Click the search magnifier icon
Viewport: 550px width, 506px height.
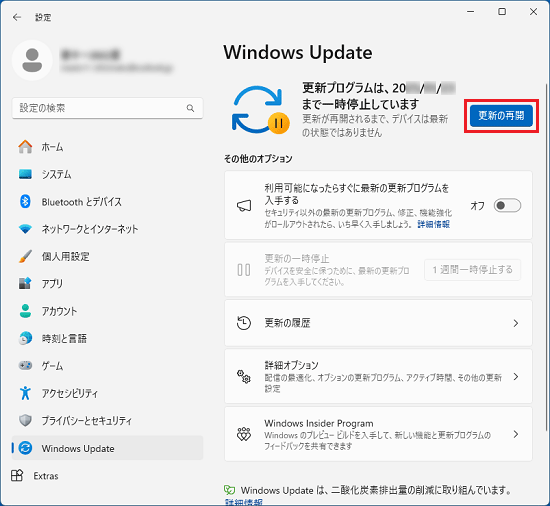pyautogui.click(x=190, y=108)
